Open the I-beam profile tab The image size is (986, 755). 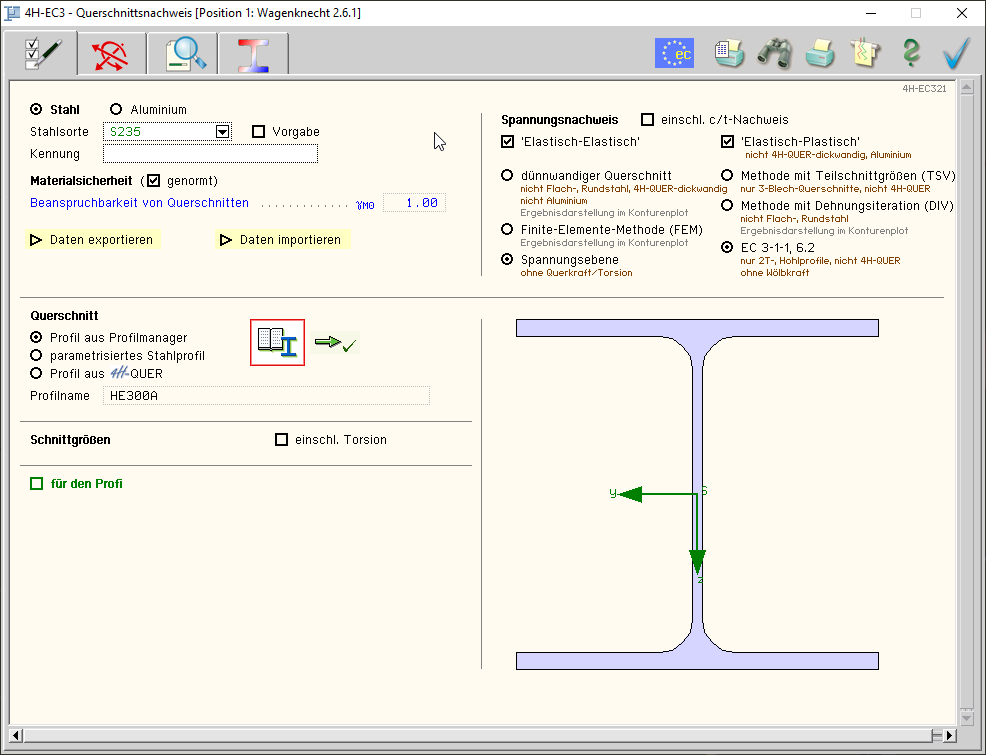[253, 54]
